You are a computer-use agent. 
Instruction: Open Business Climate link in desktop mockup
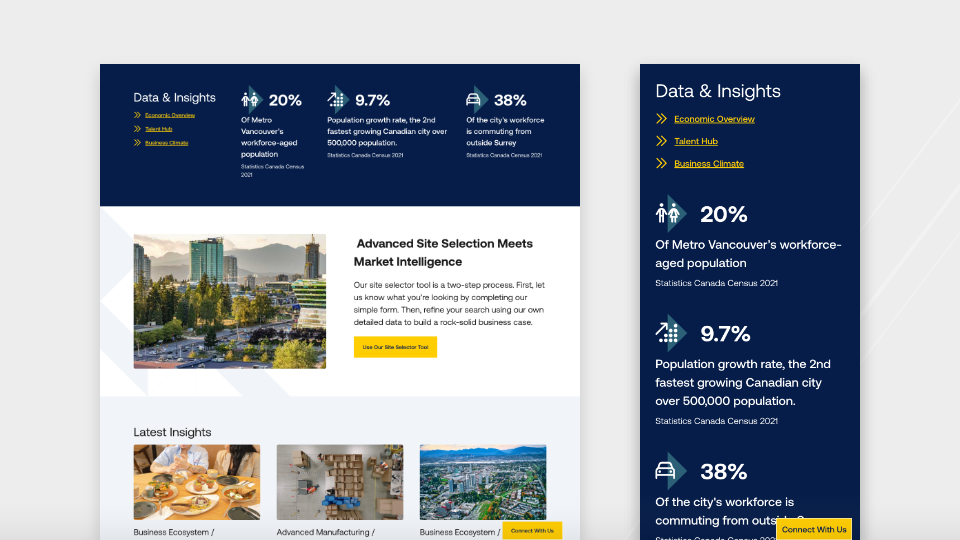[167, 143]
